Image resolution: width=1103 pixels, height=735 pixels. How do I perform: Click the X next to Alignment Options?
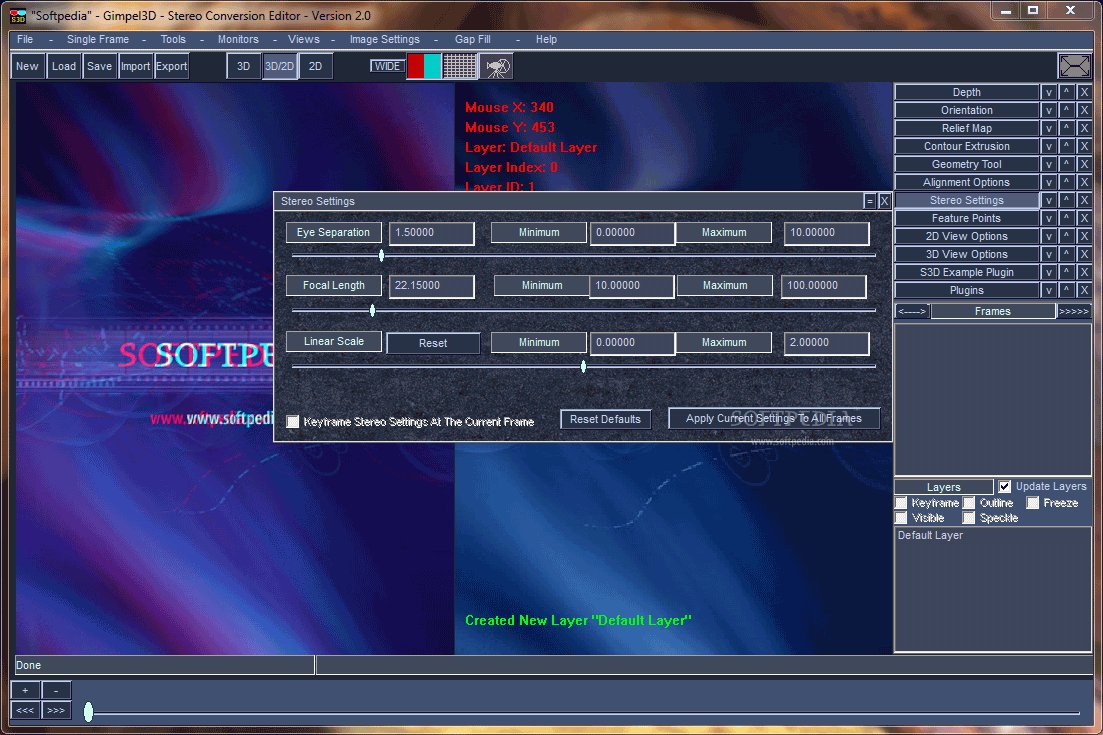point(1084,182)
